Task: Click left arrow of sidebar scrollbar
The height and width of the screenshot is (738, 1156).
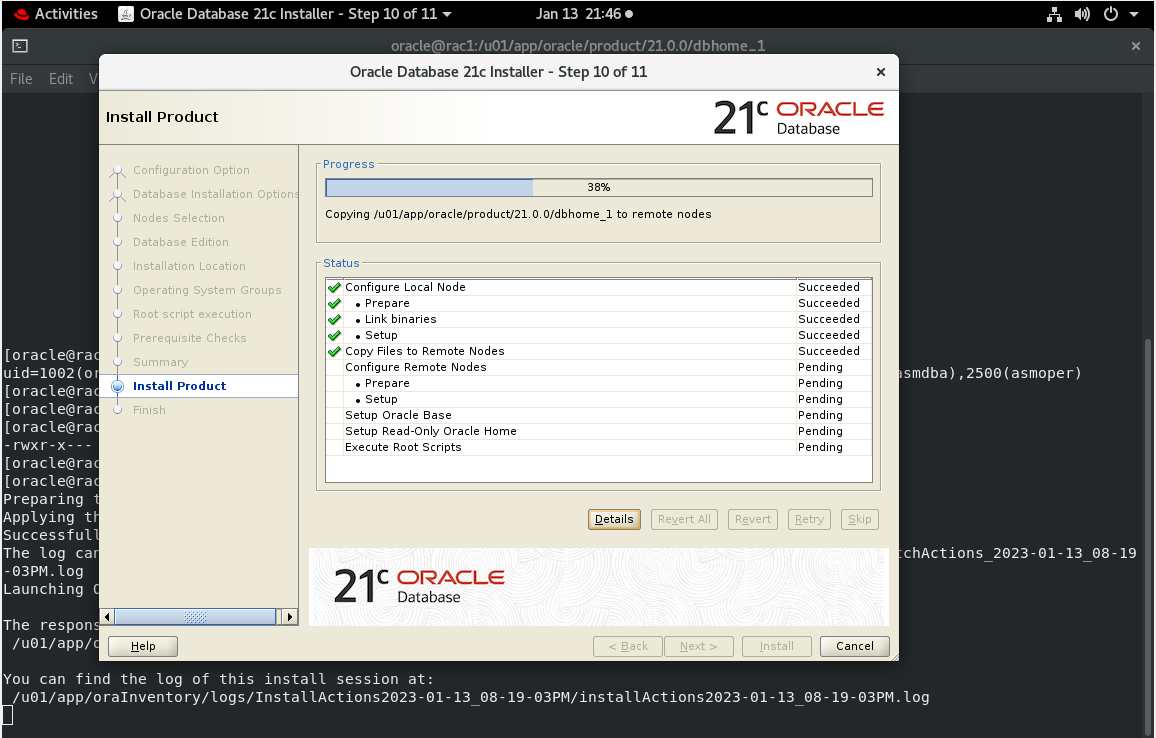Action: click(108, 616)
